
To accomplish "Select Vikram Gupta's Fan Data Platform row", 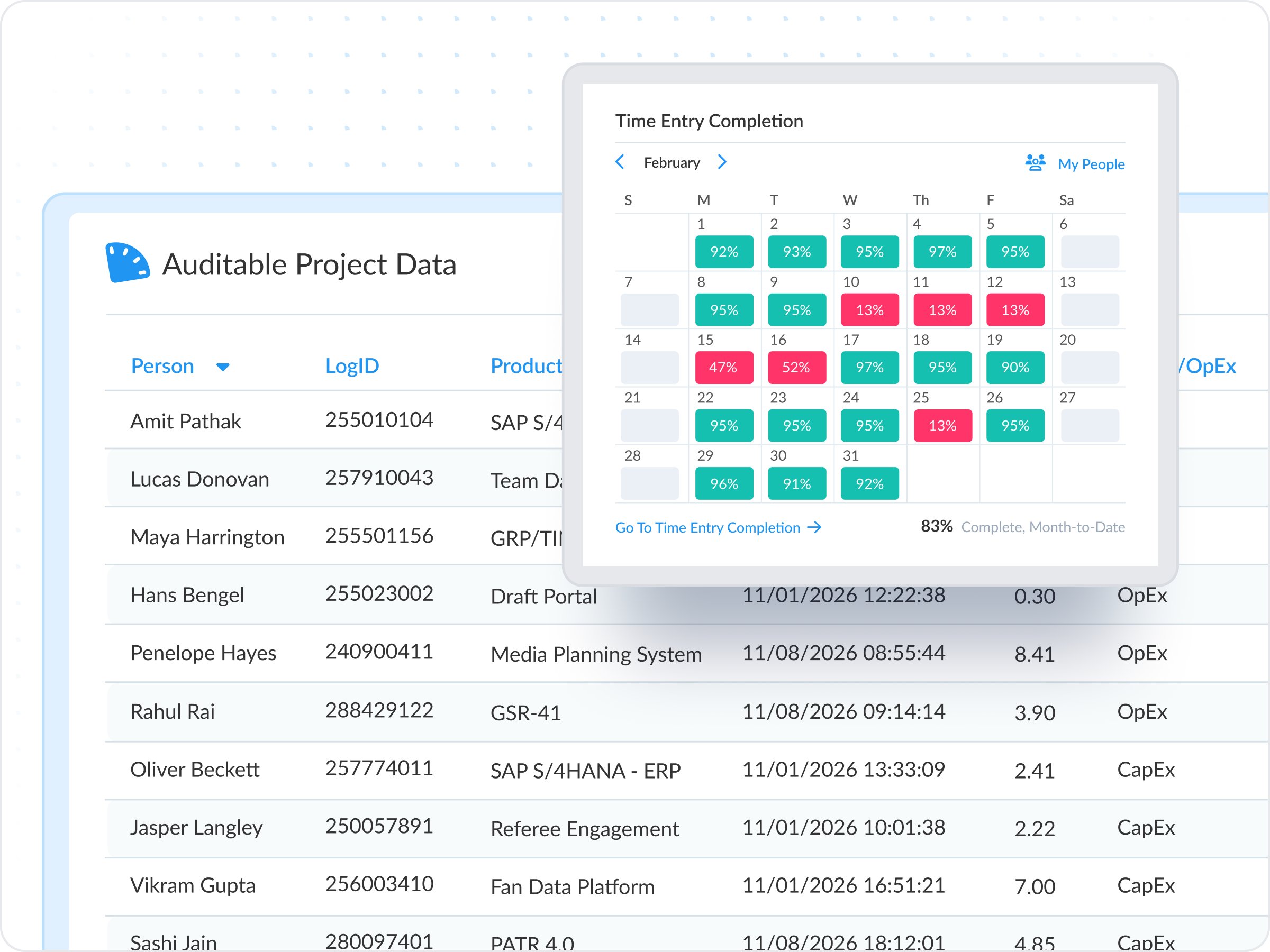I will pos(572,886).
